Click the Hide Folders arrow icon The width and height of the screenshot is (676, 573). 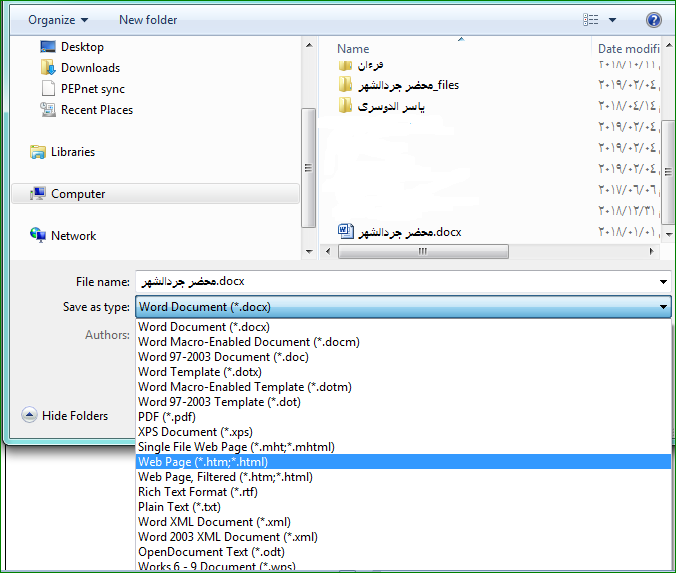(29, 415)
